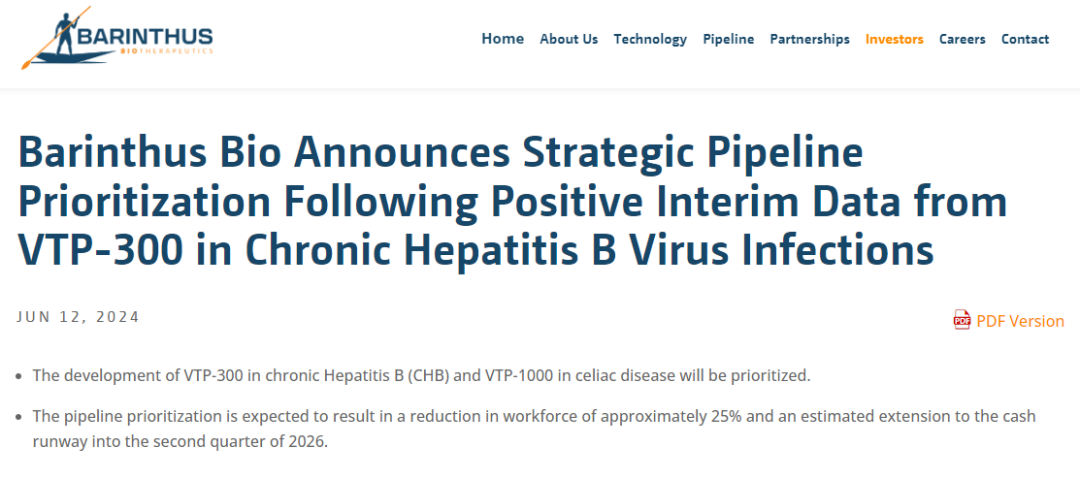Screen dimensions: 1080x479
Task: Visit the Careers page
Action: coord(962,39)
